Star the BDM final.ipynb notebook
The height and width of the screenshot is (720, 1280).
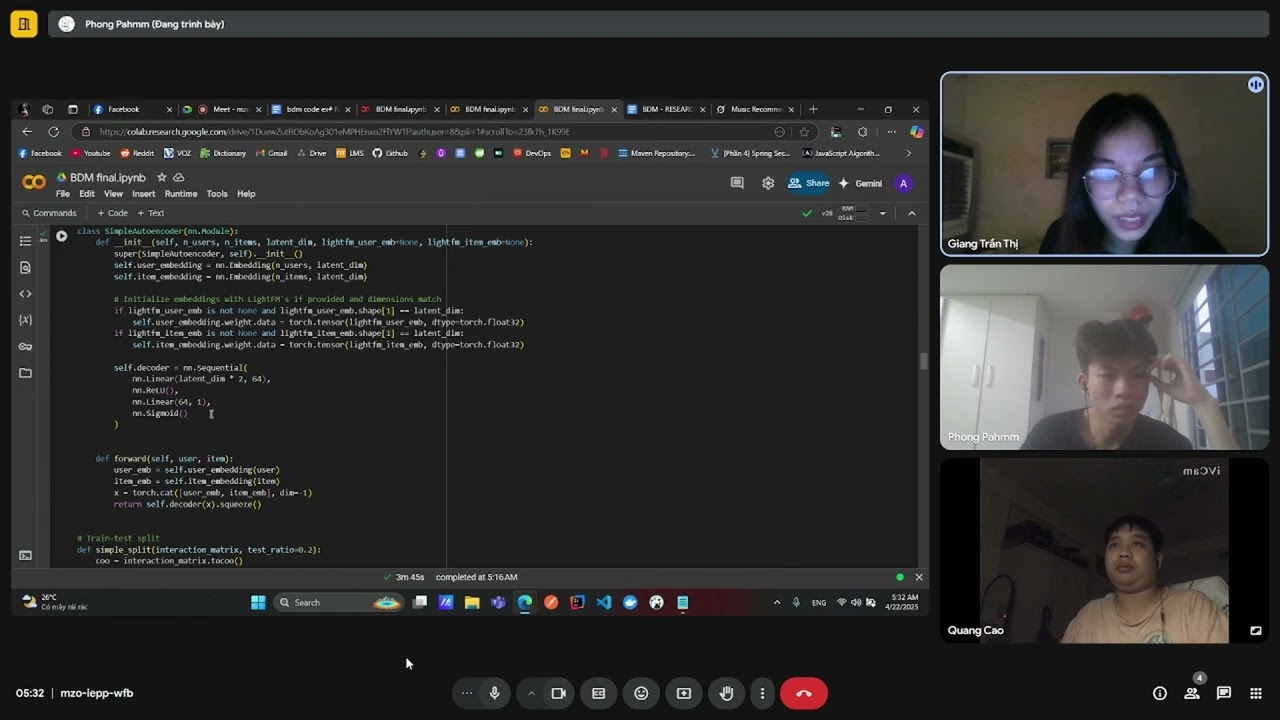161,178
